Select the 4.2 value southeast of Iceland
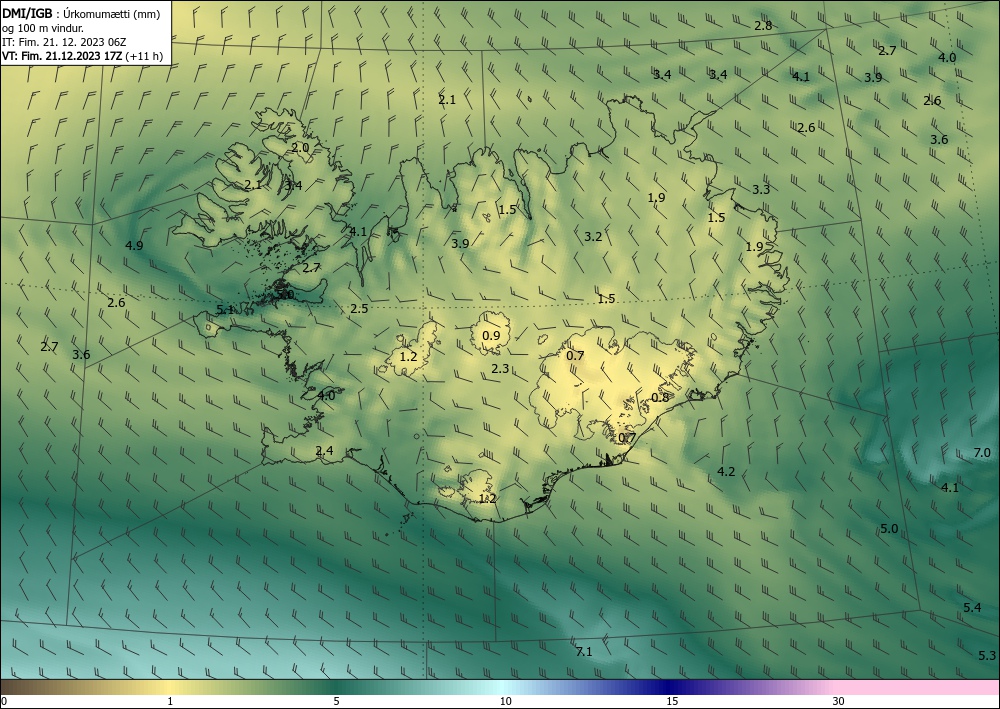 [x=726, y=472]
